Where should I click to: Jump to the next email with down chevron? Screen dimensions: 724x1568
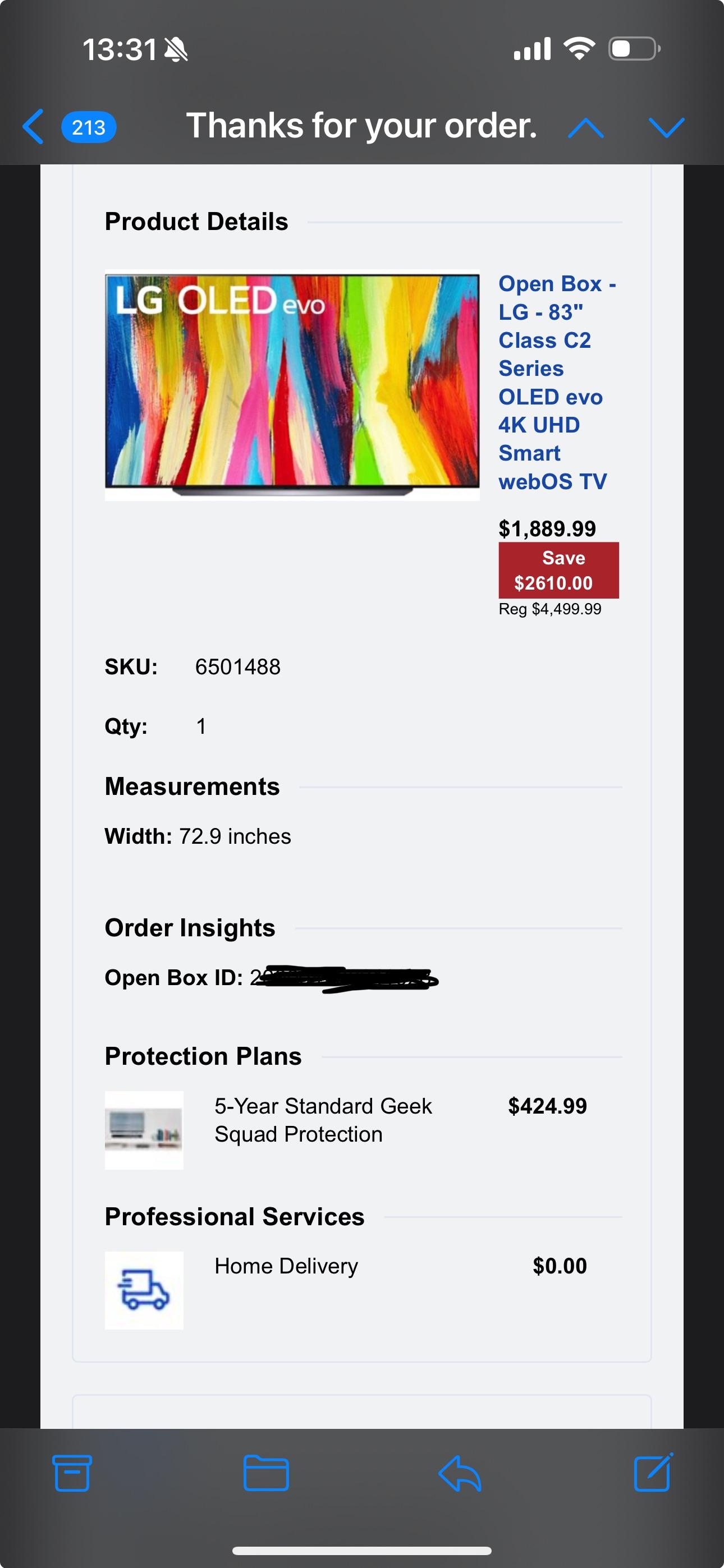pos(667,127)
